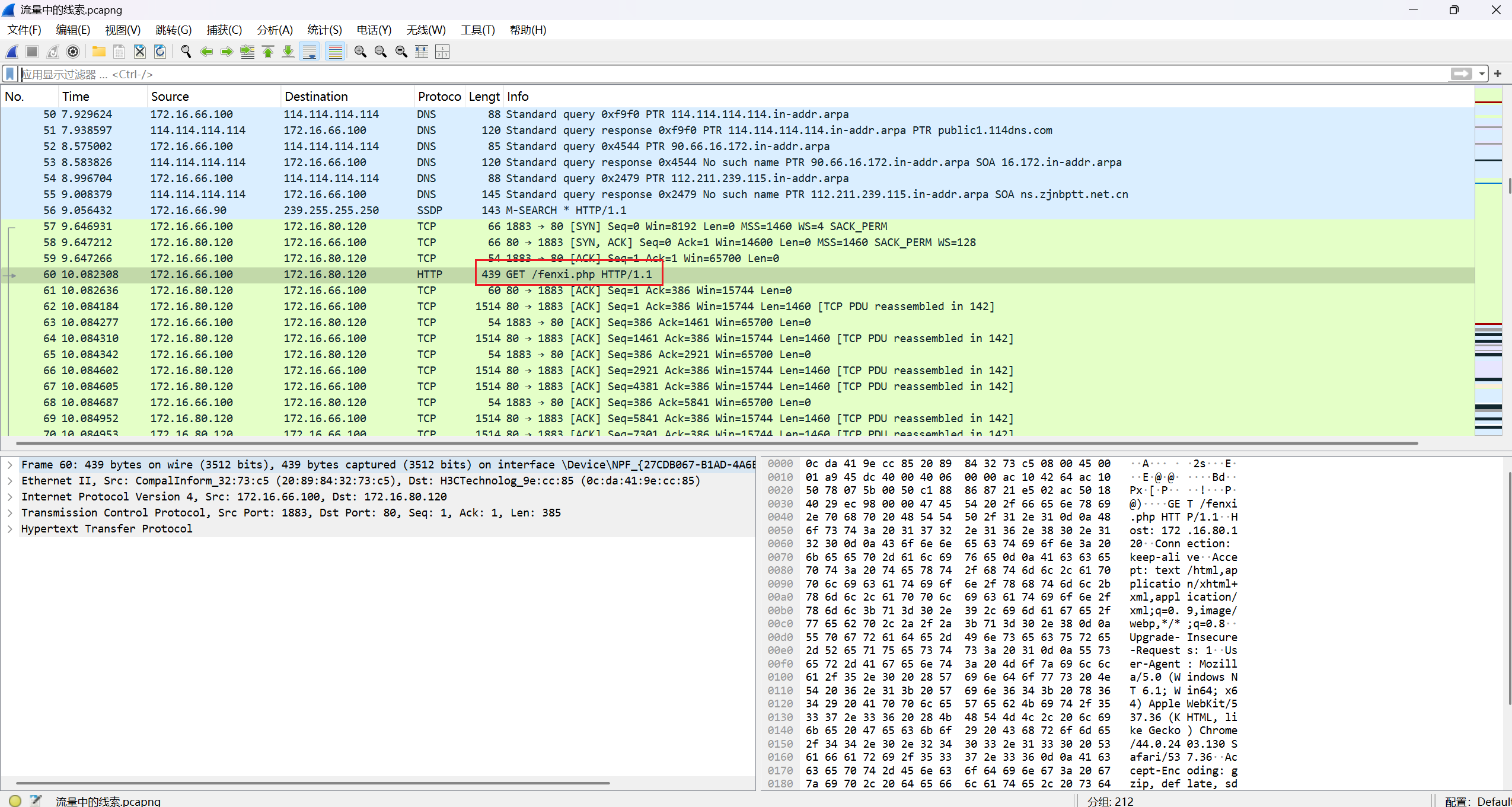Click the expert info status circle icon
The image size is (1512, 807).
15,800
